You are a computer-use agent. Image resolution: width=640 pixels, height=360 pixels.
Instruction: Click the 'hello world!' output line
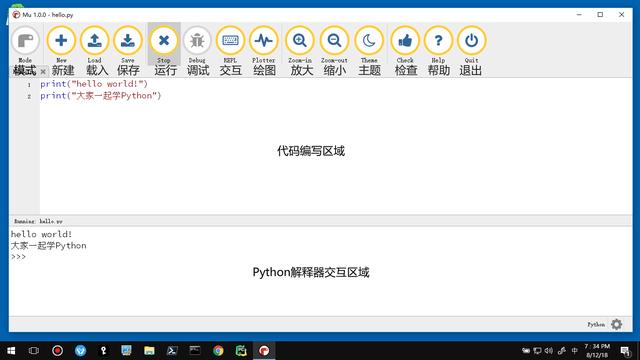click(41, 234)
